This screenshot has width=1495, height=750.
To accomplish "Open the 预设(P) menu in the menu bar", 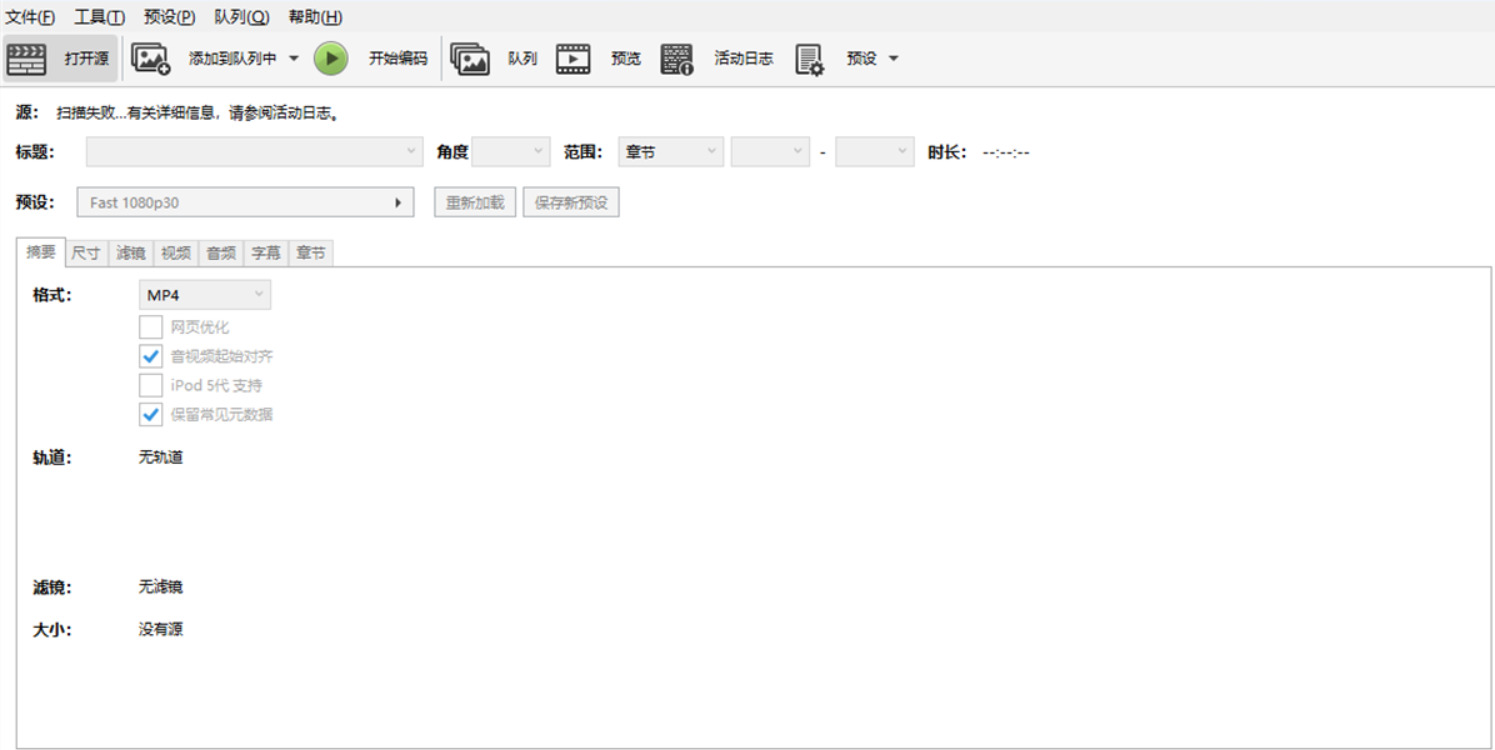I will click(169, 17).
